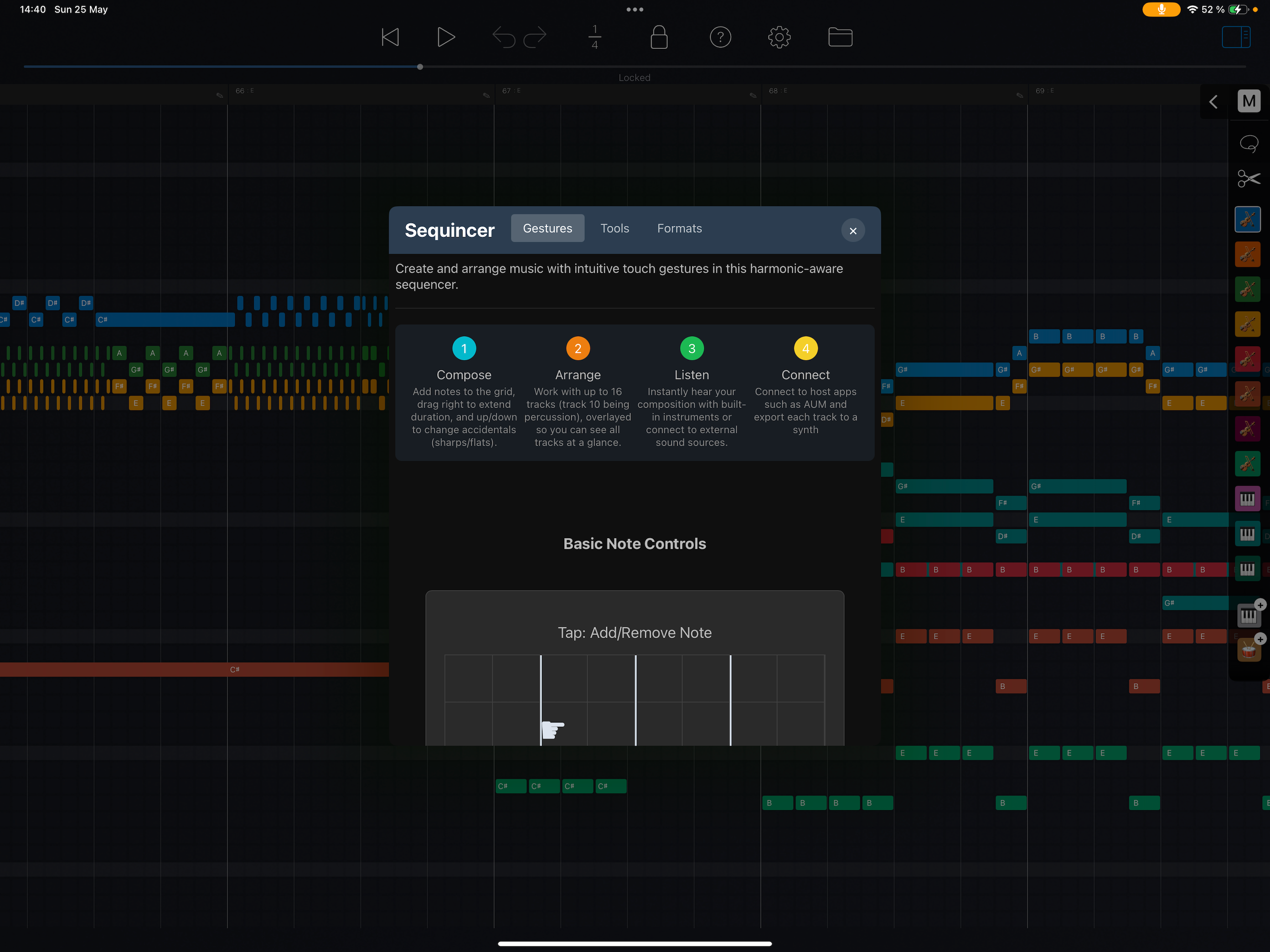Click the pencil edit icon before bar 66
Viewport: 1270px width, 952px height.
(x=220, y=95)
